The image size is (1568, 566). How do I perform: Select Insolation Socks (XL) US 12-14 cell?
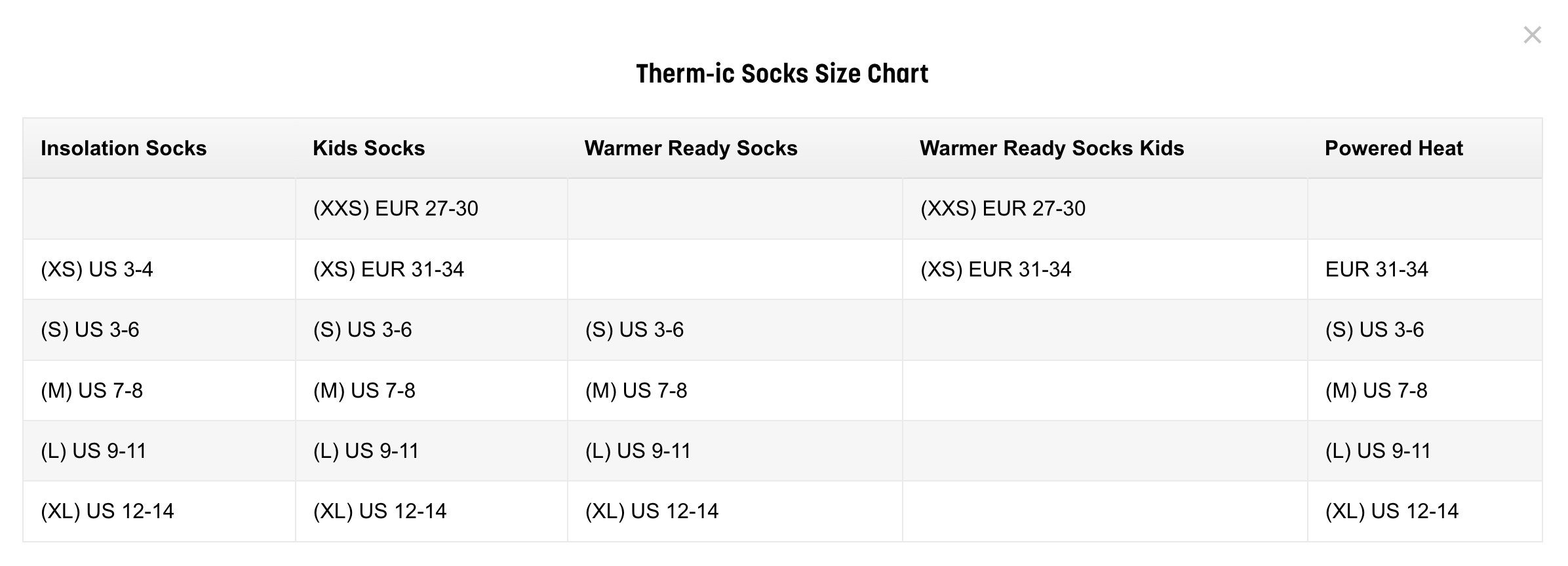108,511
